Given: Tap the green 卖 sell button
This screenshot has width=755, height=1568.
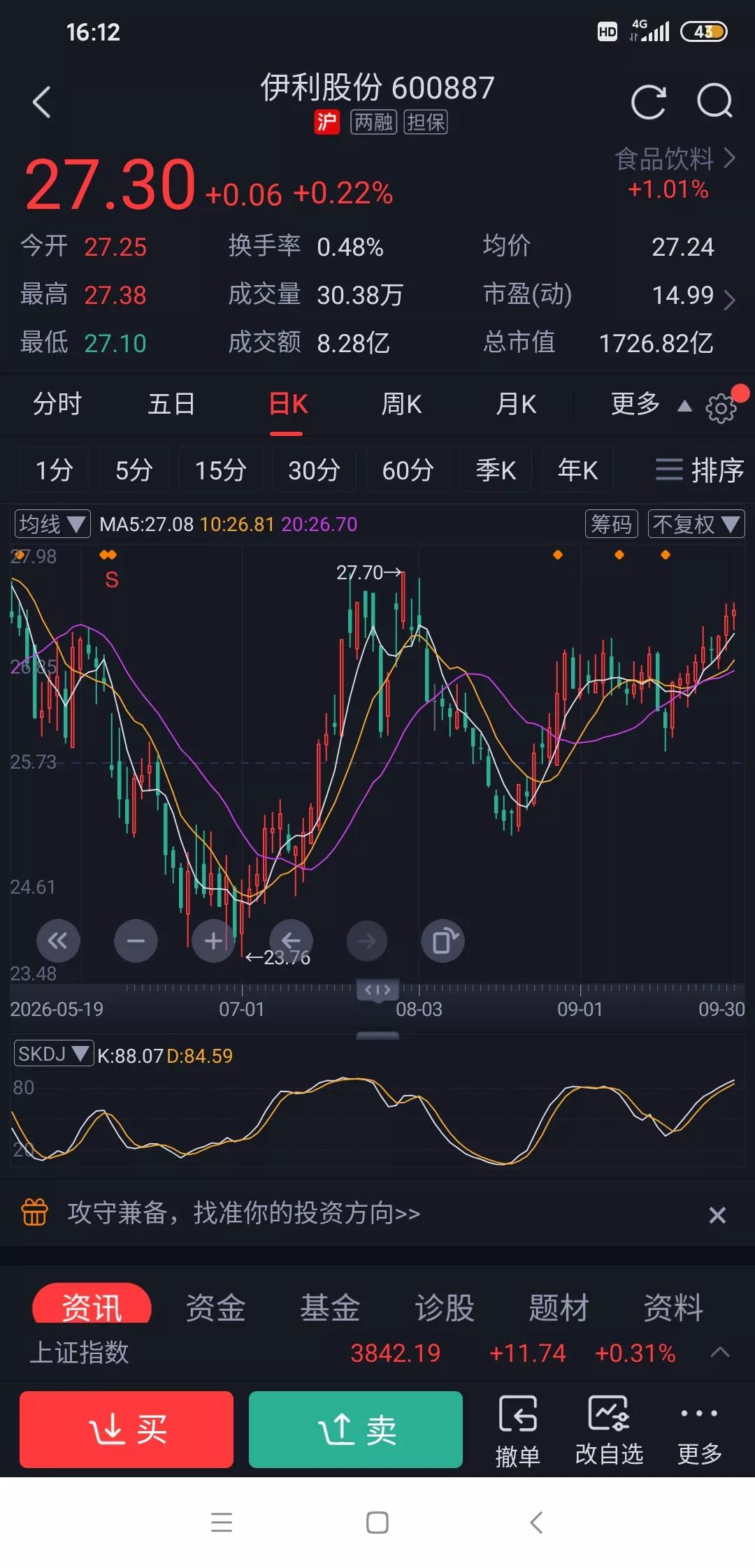Looking at the screenshot, I should click(356, 1429).
